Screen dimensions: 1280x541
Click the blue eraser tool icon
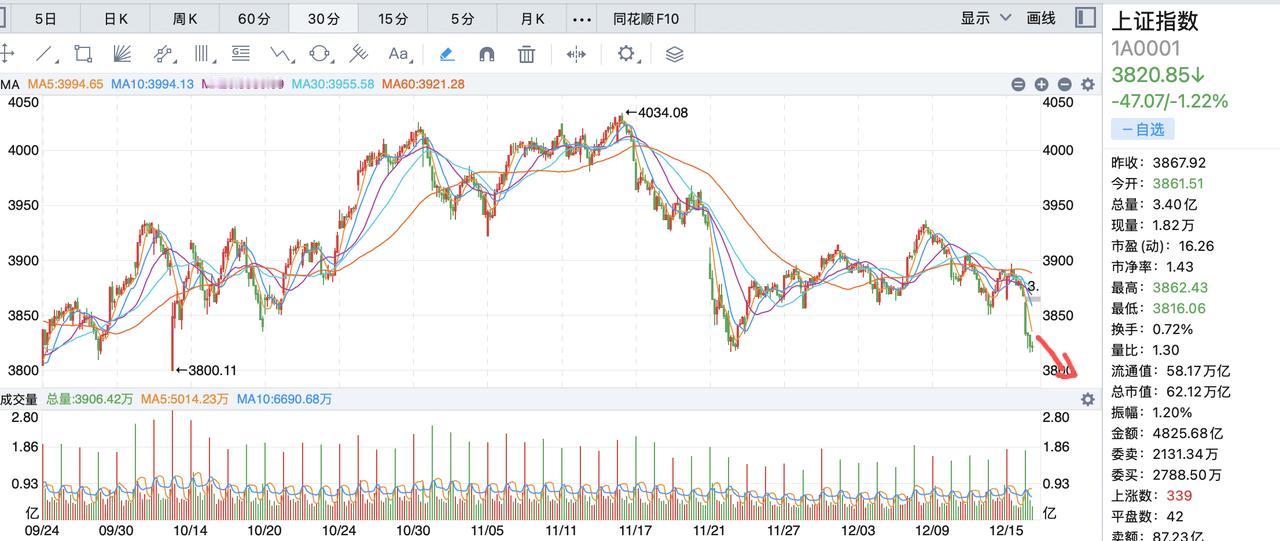(x=447, y=54)
